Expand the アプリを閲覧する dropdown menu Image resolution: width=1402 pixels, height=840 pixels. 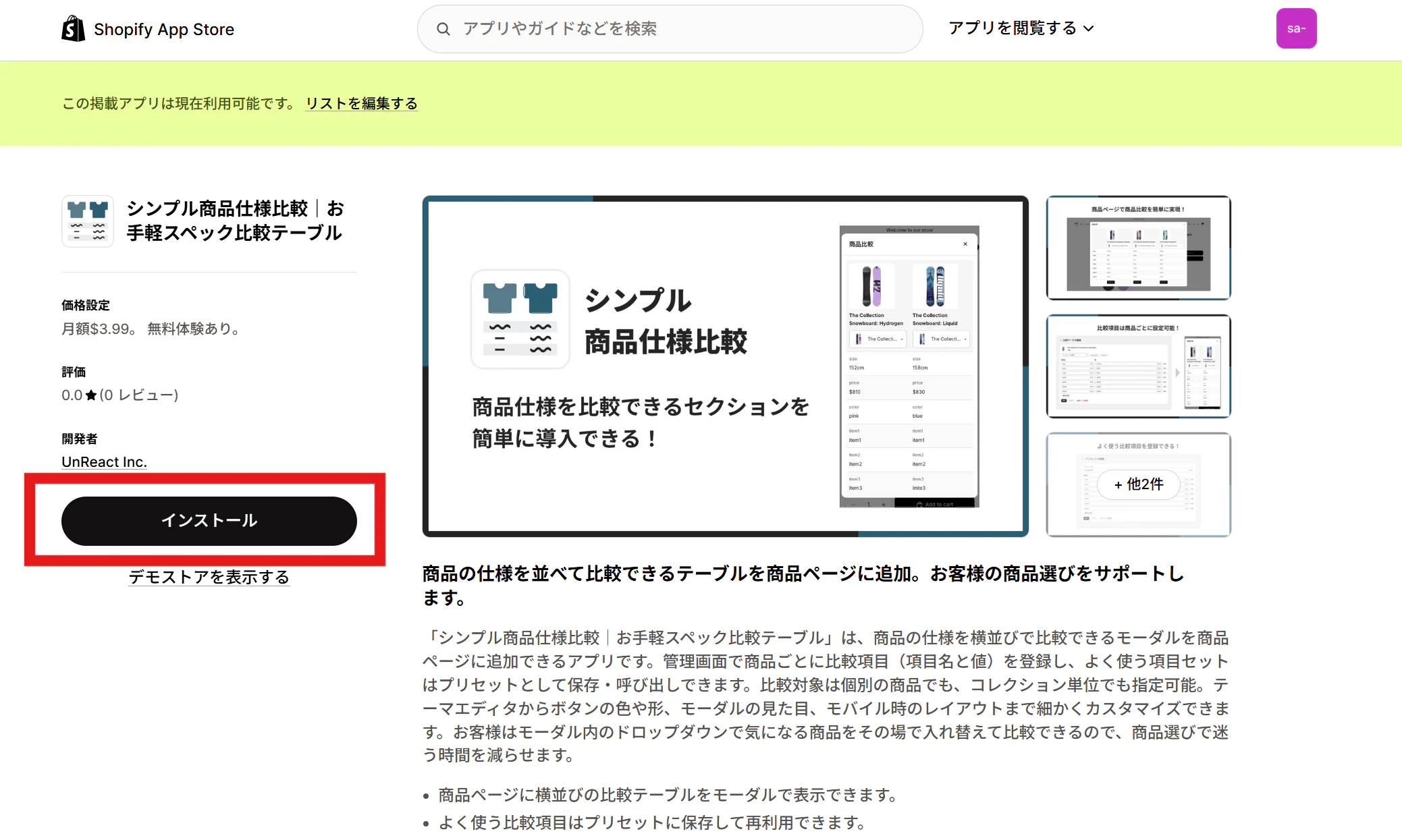(1021, 28)
